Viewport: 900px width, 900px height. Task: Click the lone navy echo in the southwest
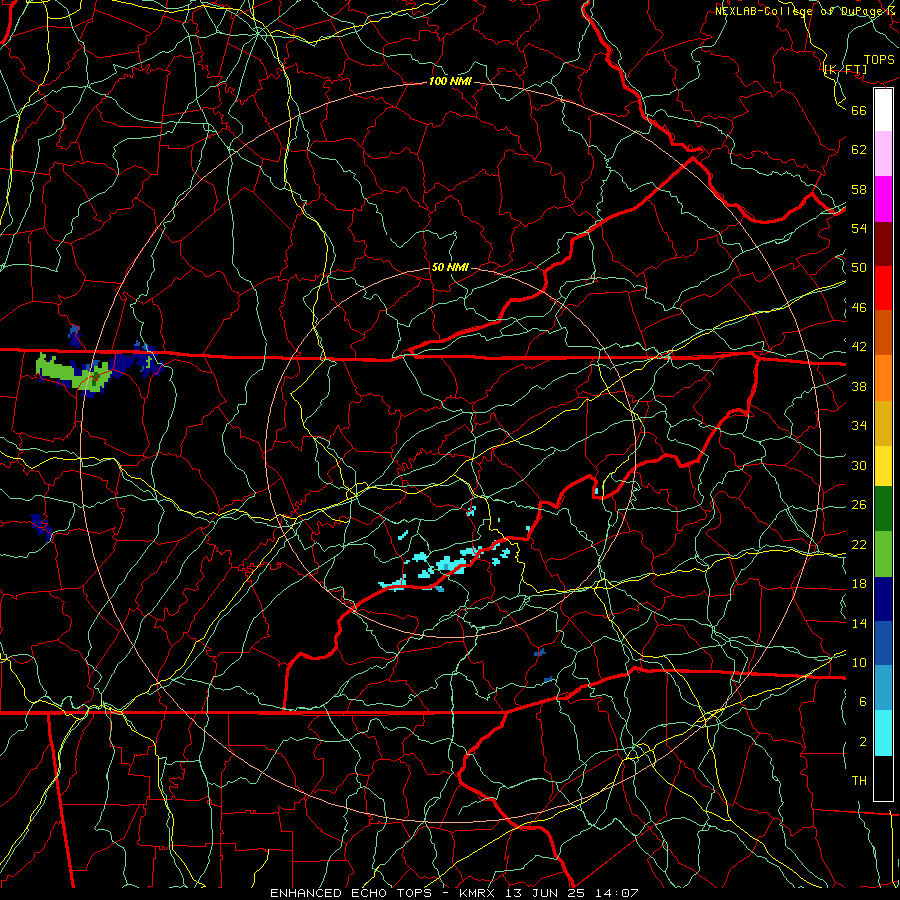coord(41,526)
